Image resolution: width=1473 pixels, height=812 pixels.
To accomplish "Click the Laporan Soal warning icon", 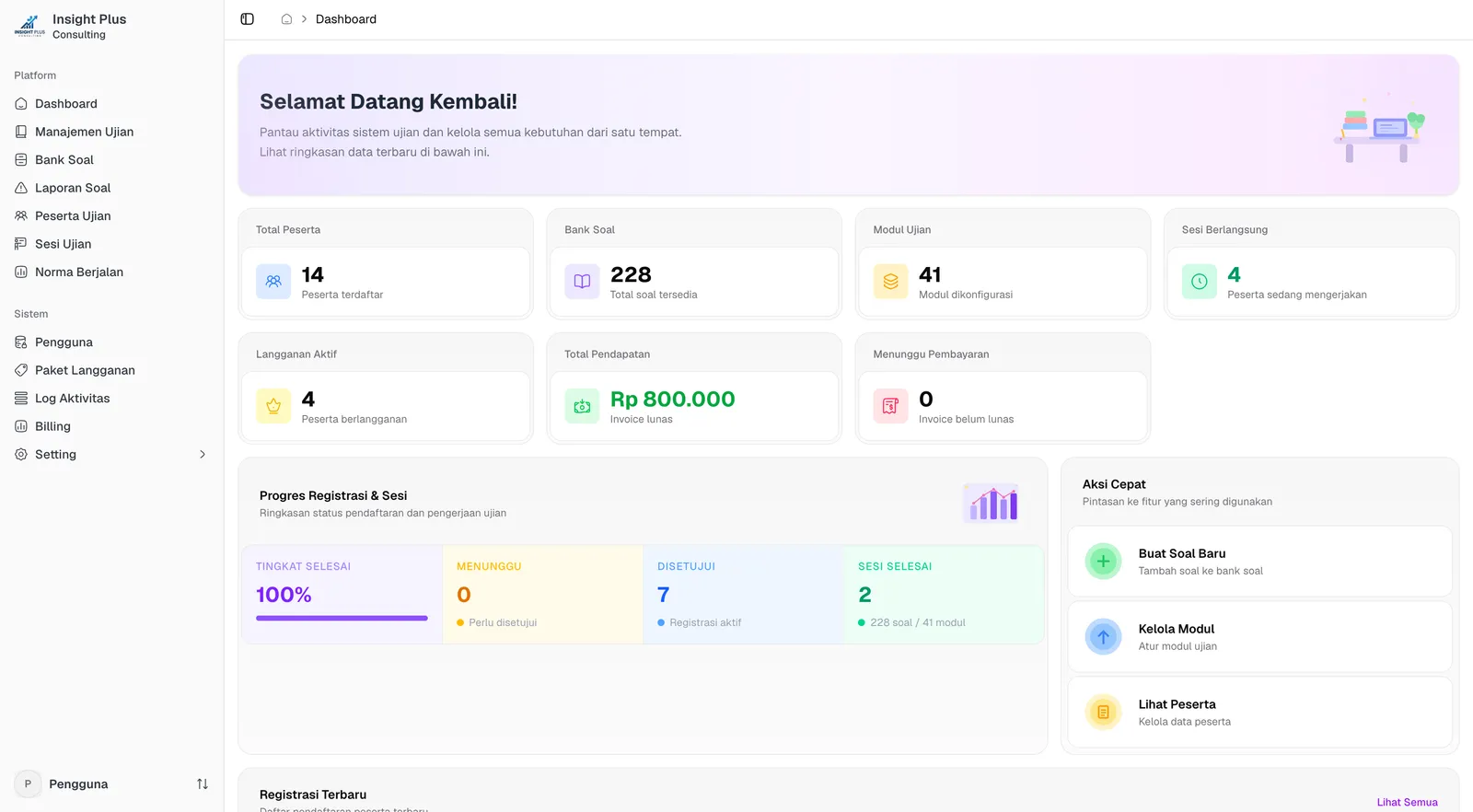I will (x=21, y=188).
